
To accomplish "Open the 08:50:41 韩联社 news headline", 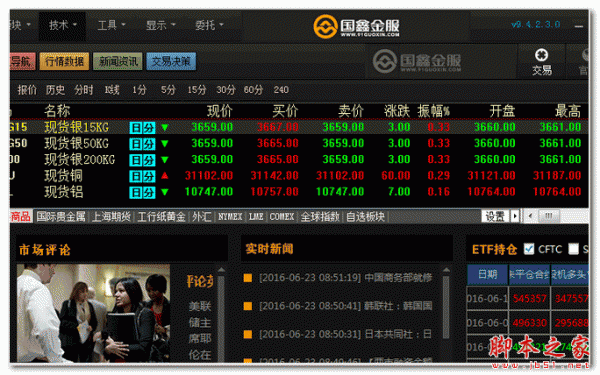I will pos(346,306).
